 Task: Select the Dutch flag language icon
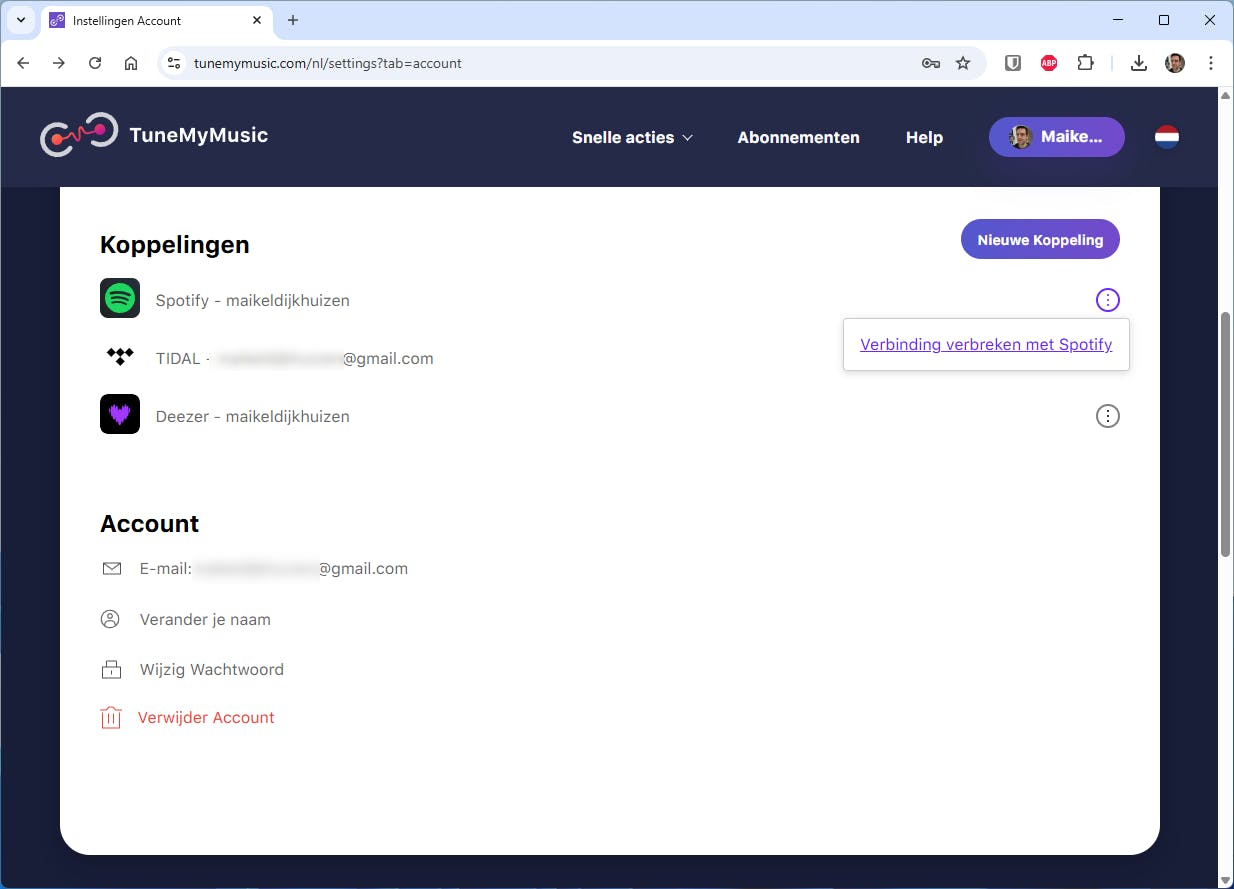click(x=1166, y=137)
